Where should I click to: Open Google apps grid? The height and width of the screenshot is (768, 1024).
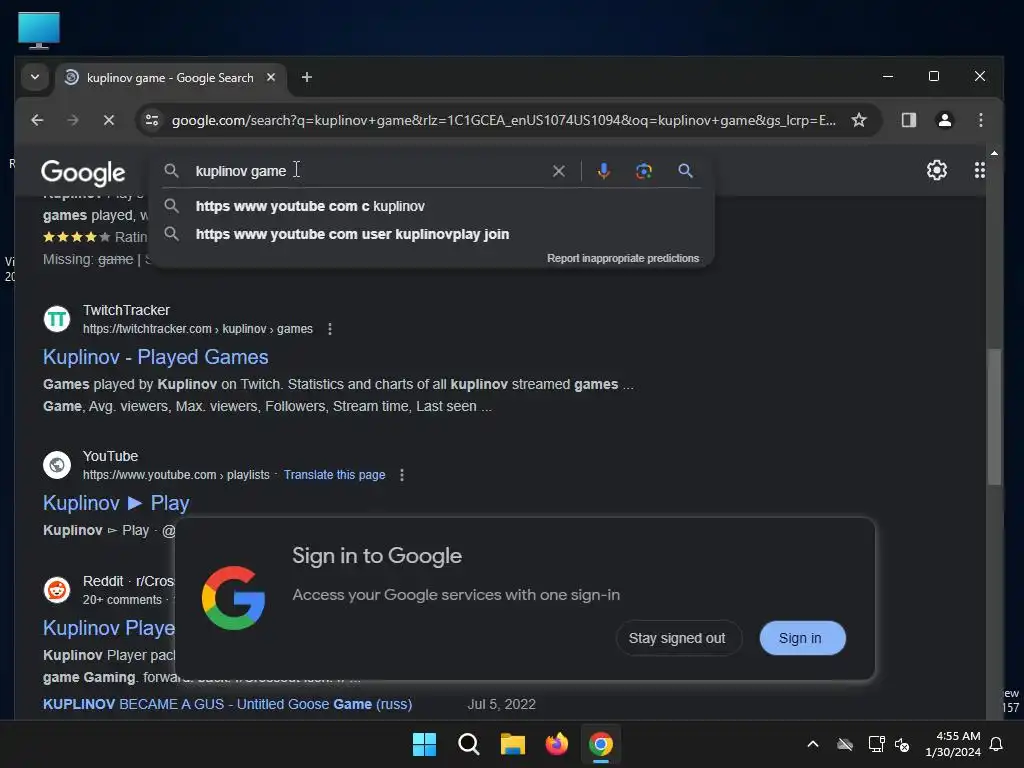(980, 170)
